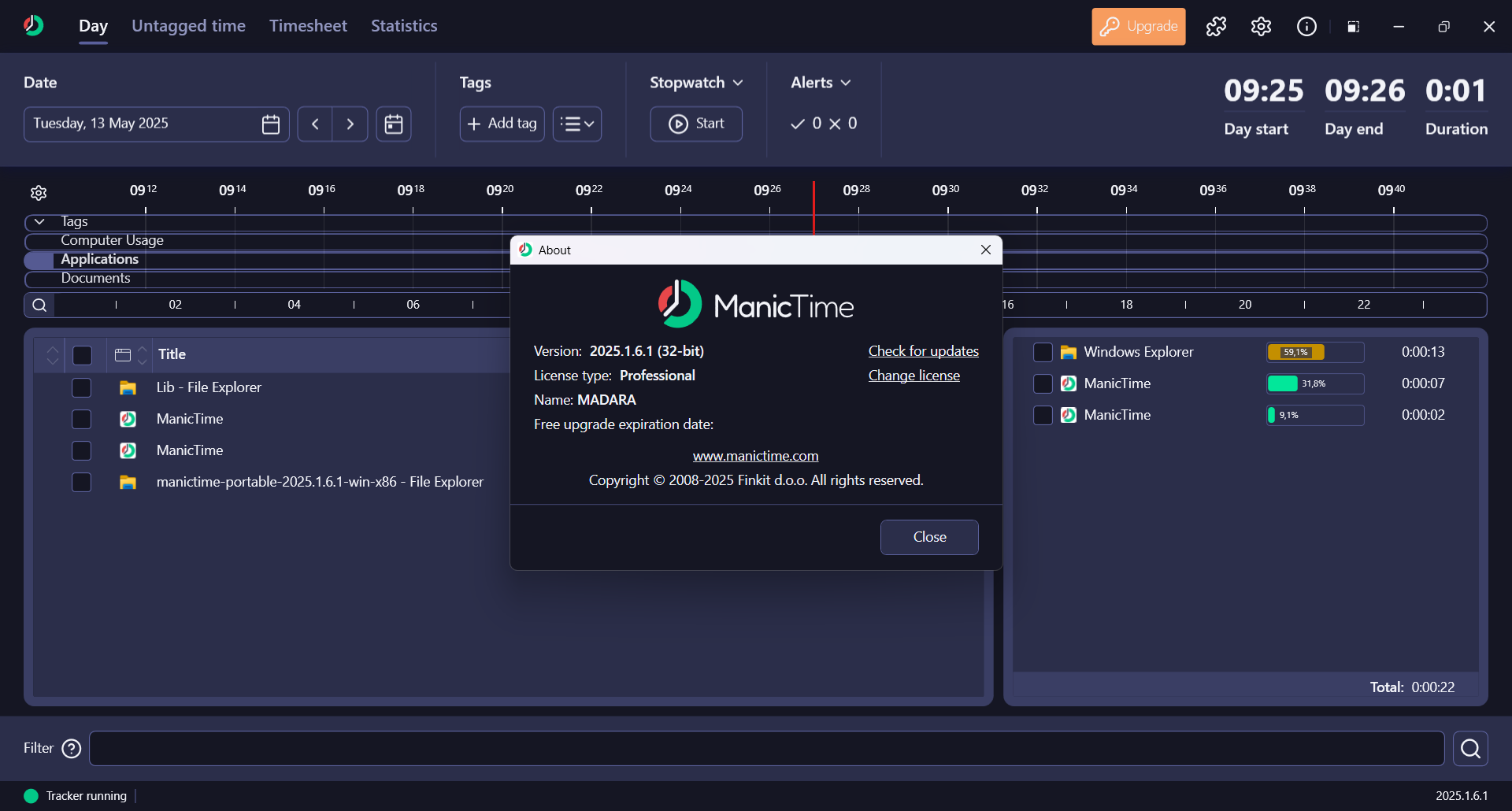Check the Lib - File Explorer row checkbox
The image size is (1512, 811).
click(82, 387)
